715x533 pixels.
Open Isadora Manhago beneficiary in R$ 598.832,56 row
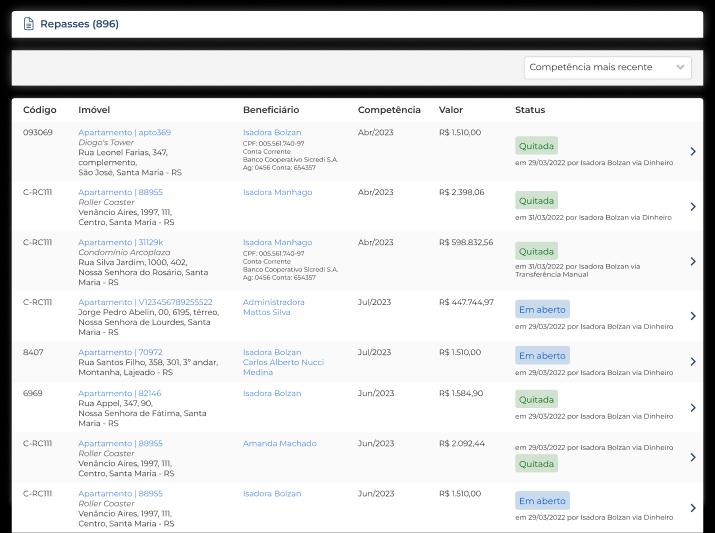(x=277, y=242)
